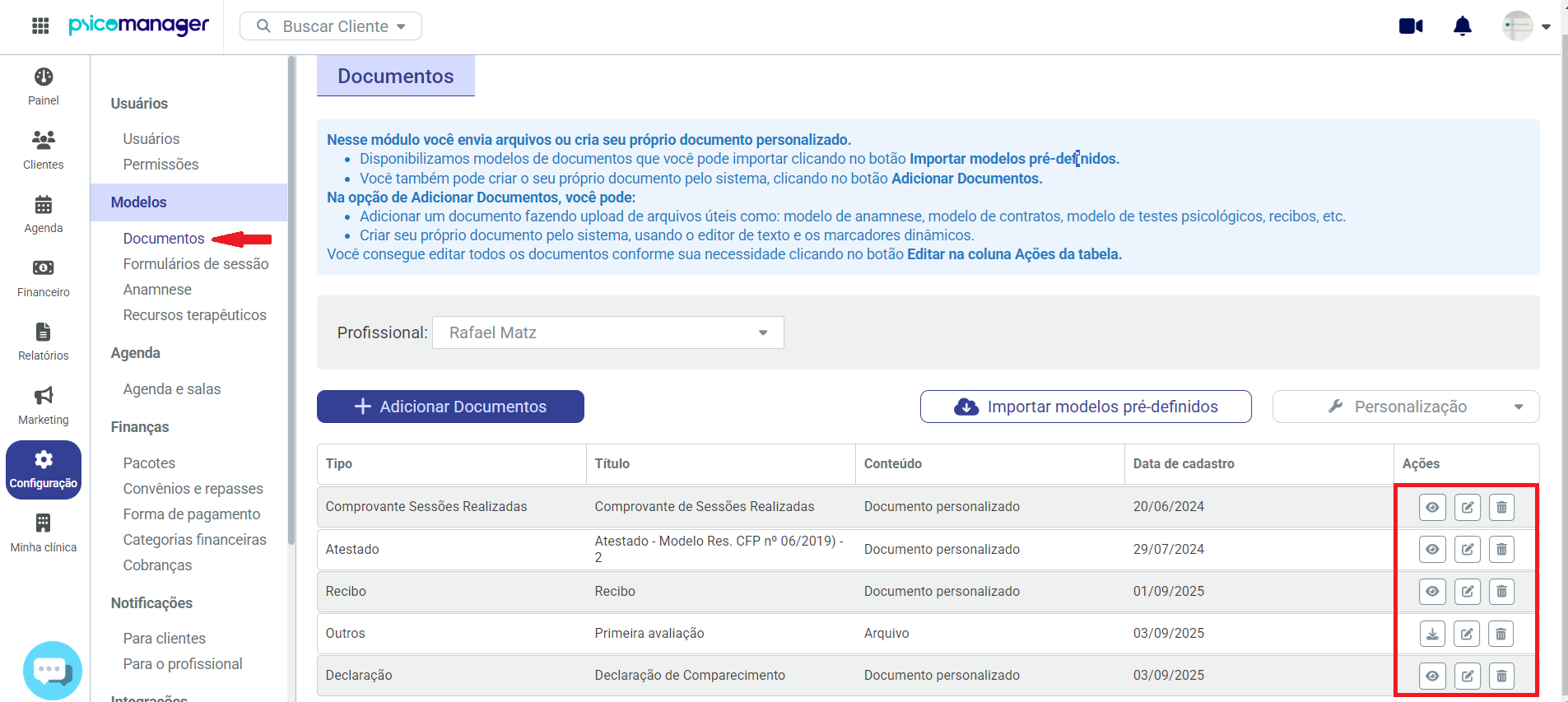Edit Declaração de Comparecimento document
This screenshot has width=1568, height=702.
tap(1468, 676)
